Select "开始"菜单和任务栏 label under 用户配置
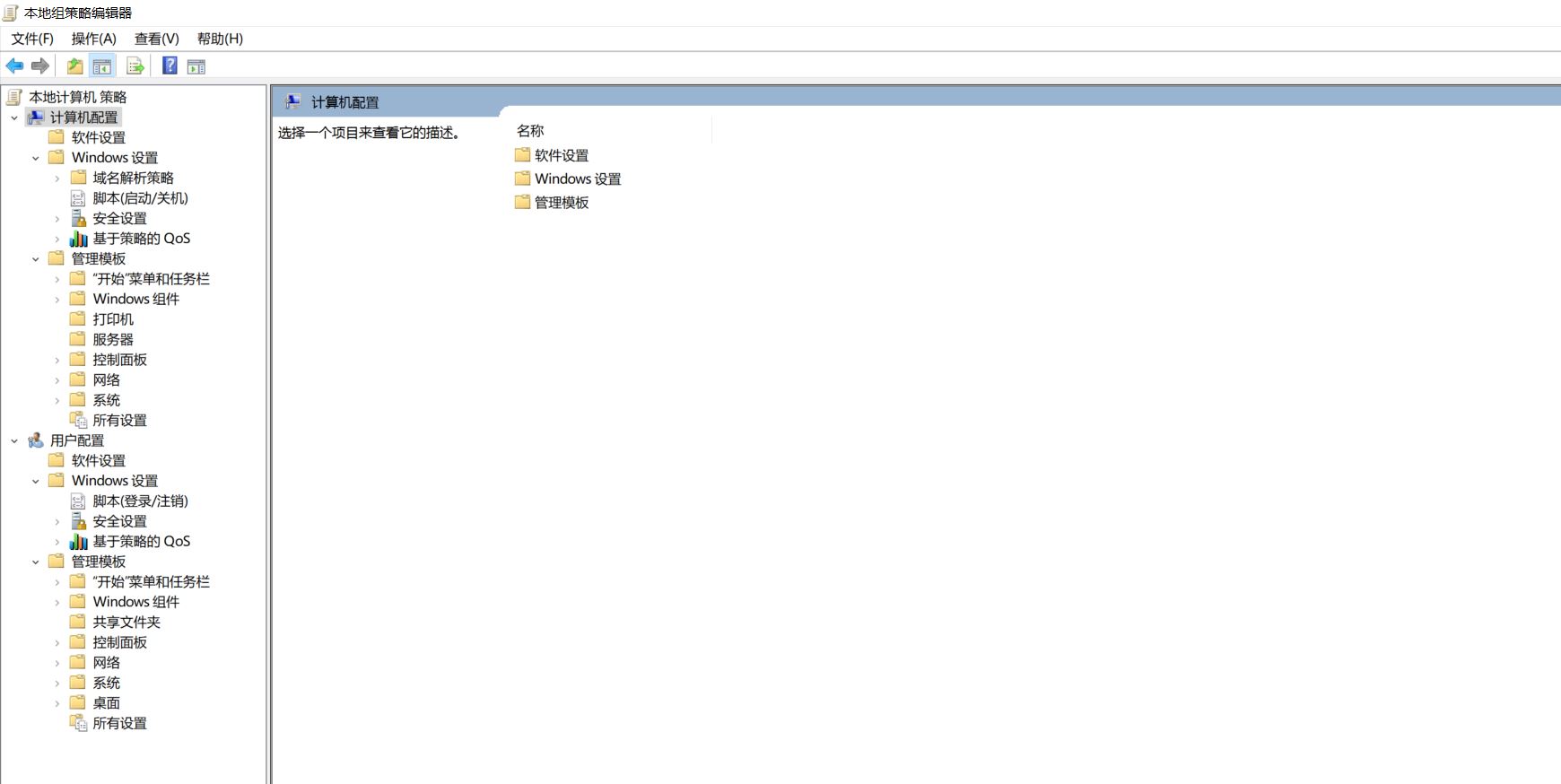Image resolution: width=1561 pixels, height=784 pixels. pyautogui.click(x=152, y=581)
